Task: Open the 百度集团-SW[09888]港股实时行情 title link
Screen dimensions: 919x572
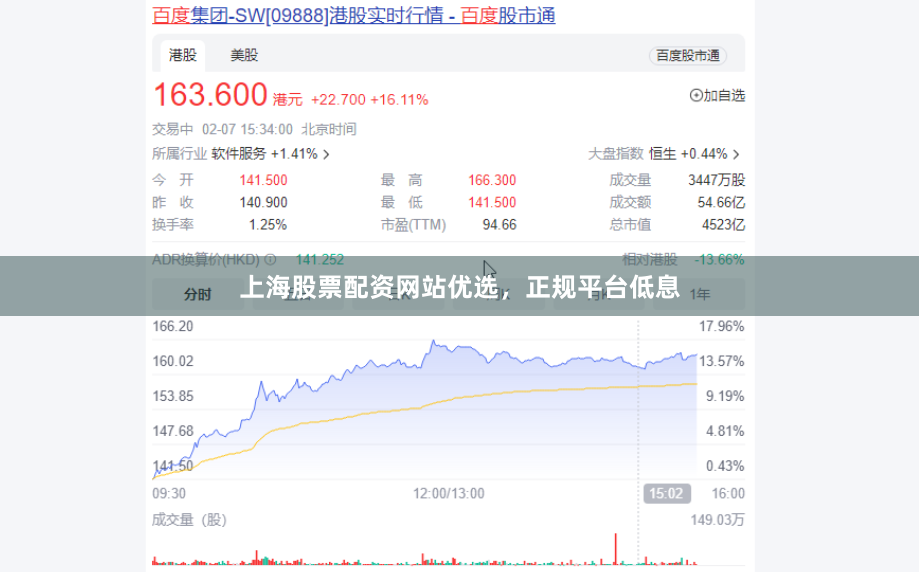Action: (x=353, y=15)
